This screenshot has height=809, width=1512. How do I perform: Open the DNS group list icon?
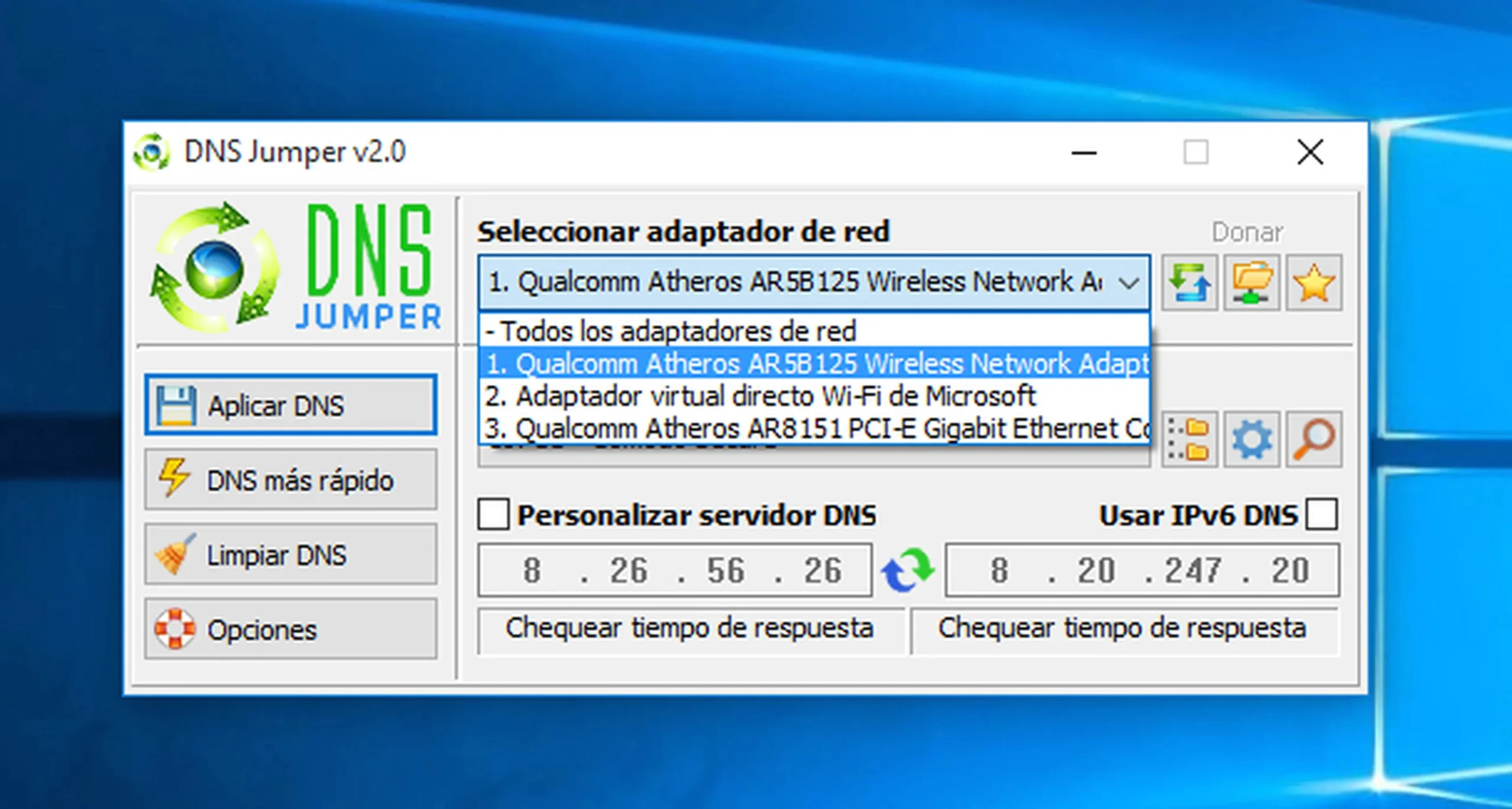tap(1190, 440)
